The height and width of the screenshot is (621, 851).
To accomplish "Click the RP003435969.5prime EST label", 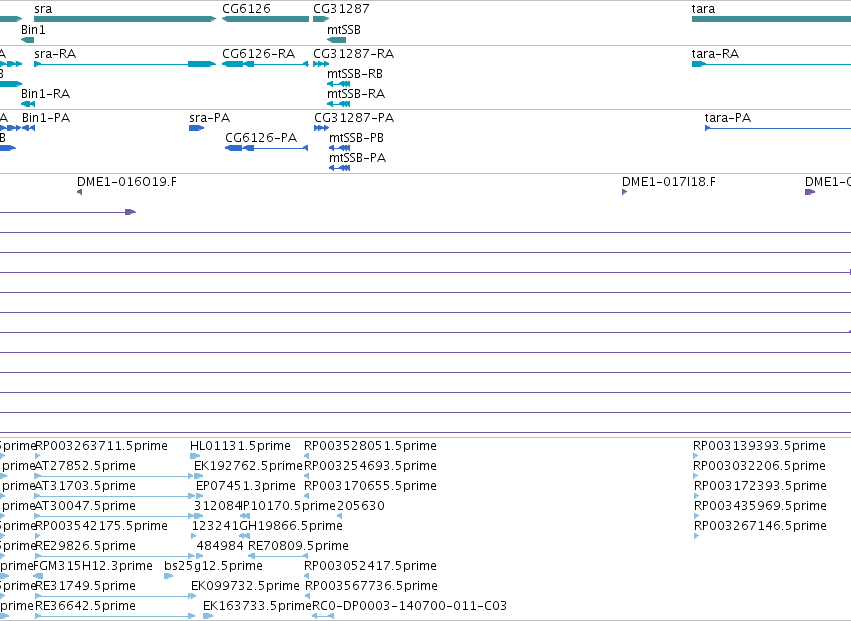I will click(x=761, y=506).
